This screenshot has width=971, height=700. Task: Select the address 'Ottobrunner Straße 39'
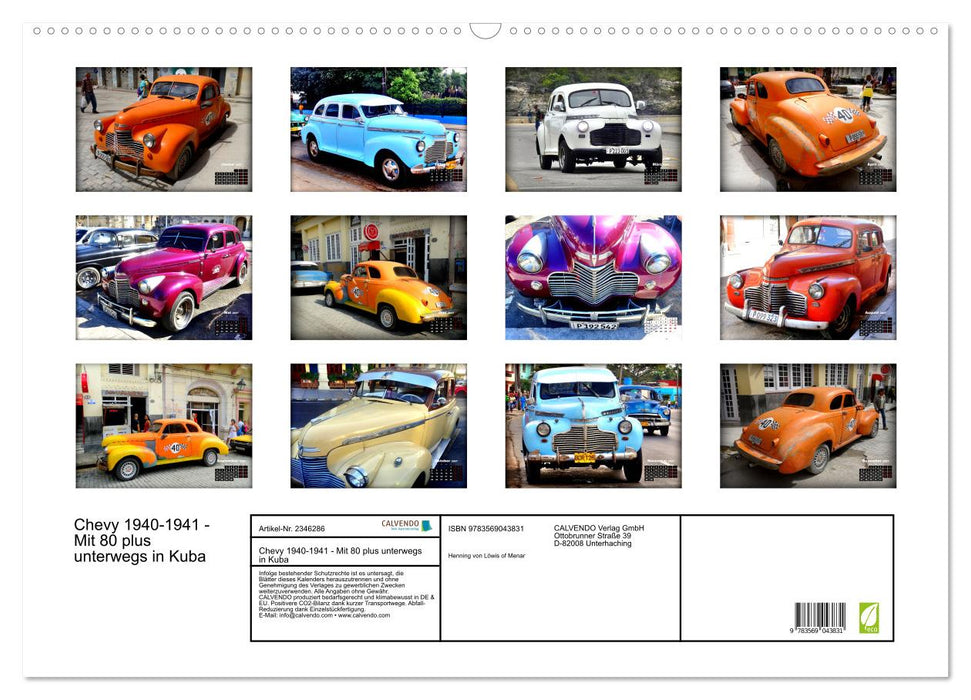[593, 536]
